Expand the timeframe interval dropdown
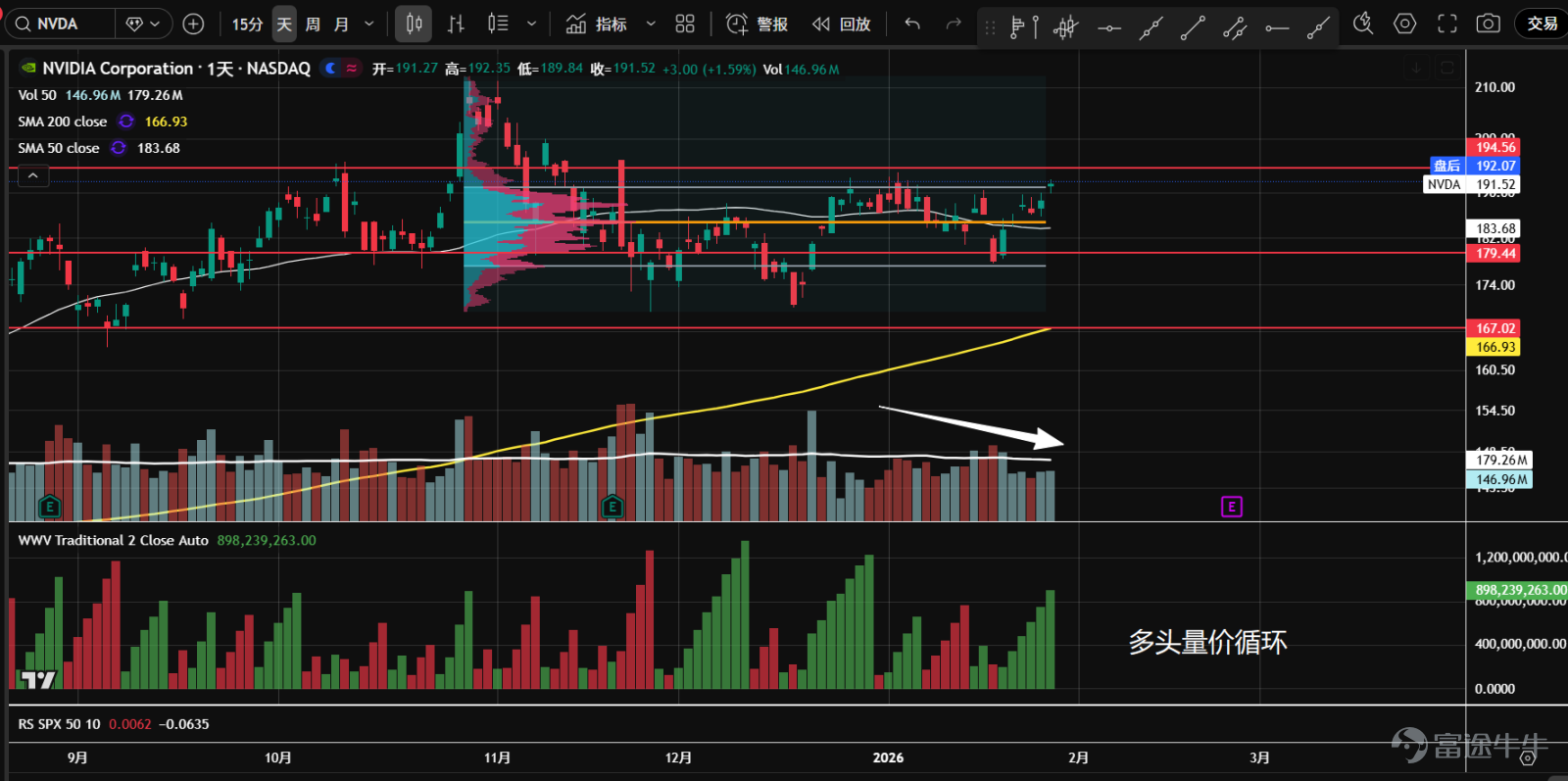This screenshot has height=781, width=1568. [369, 24]
